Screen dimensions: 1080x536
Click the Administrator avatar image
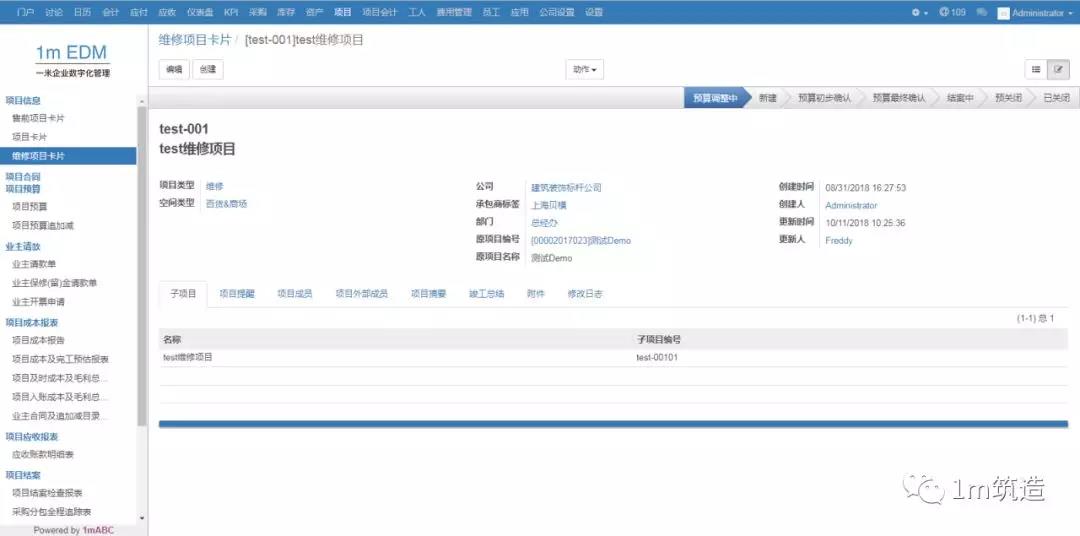coord(1003,13)
